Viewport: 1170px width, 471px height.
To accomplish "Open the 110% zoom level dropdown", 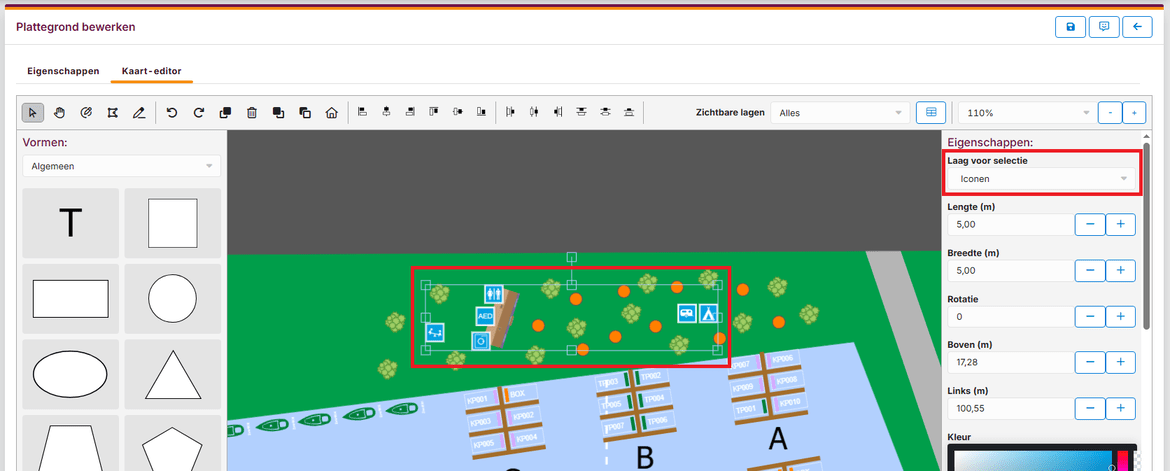I will pyautogui.click(x=1025, y=113).
